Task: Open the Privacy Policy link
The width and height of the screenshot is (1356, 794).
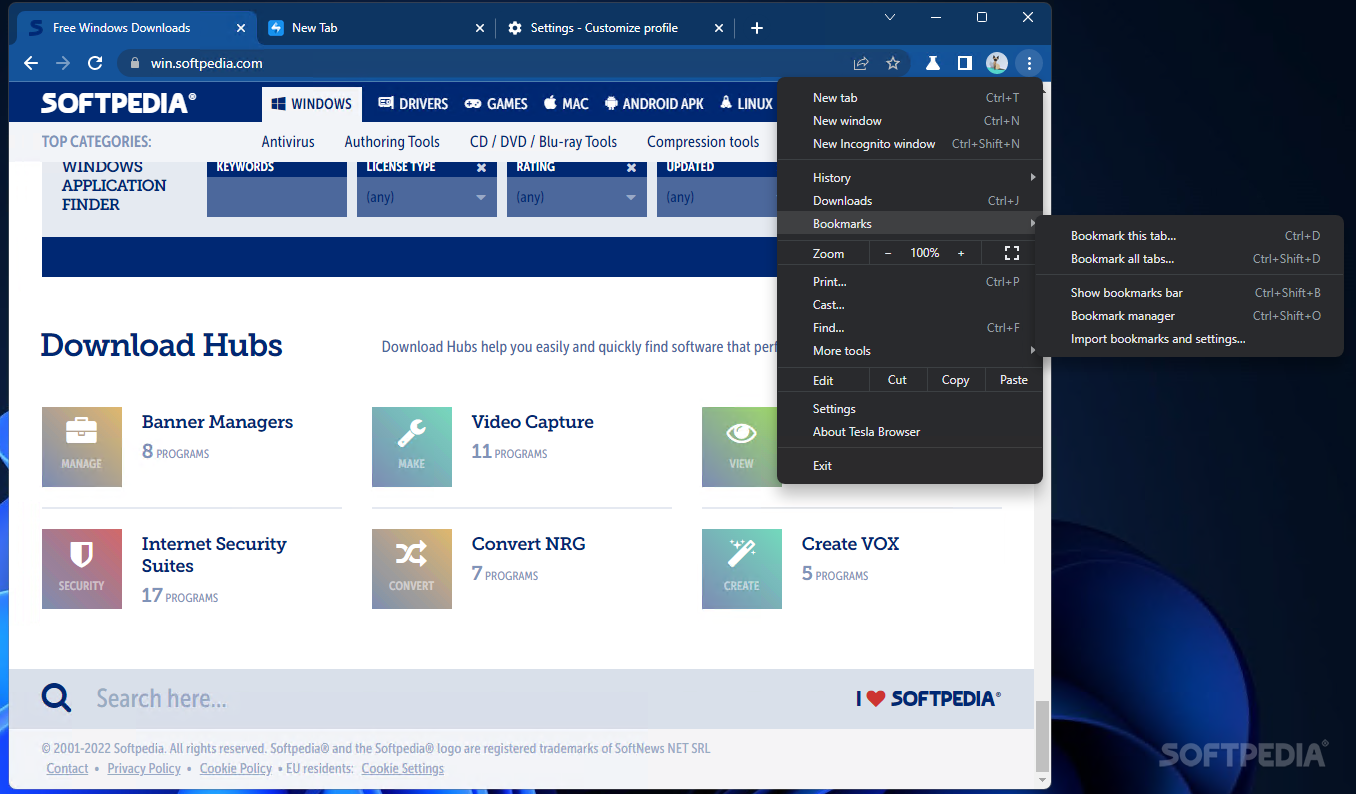Action: [x=144, y=769]
